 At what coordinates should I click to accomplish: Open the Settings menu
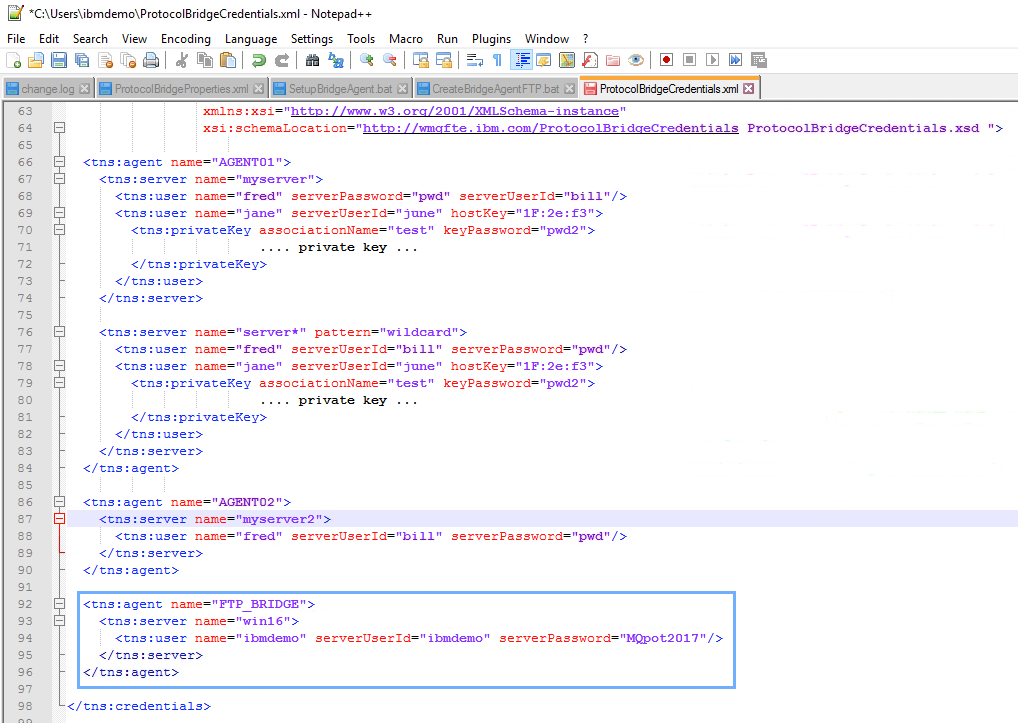(312, 39)
